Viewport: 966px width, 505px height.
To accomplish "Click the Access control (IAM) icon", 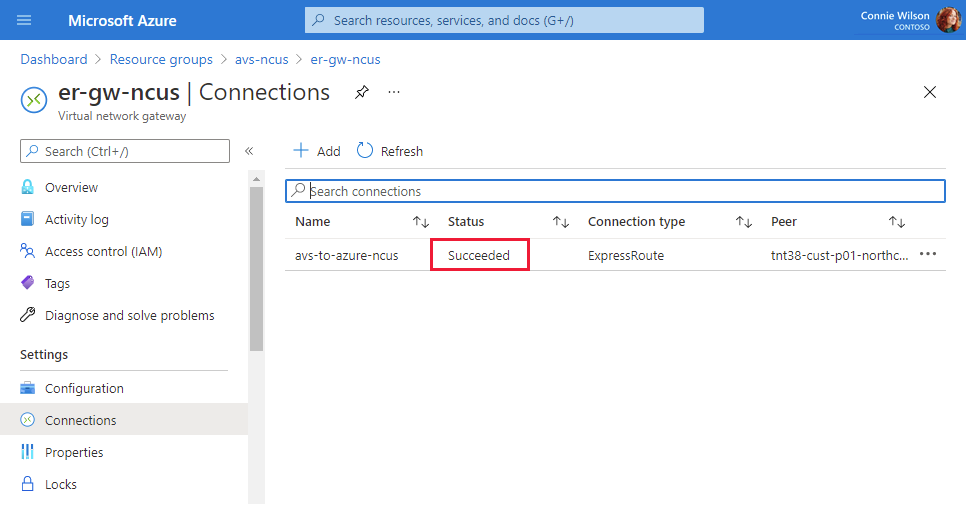I will coord(28,251).
